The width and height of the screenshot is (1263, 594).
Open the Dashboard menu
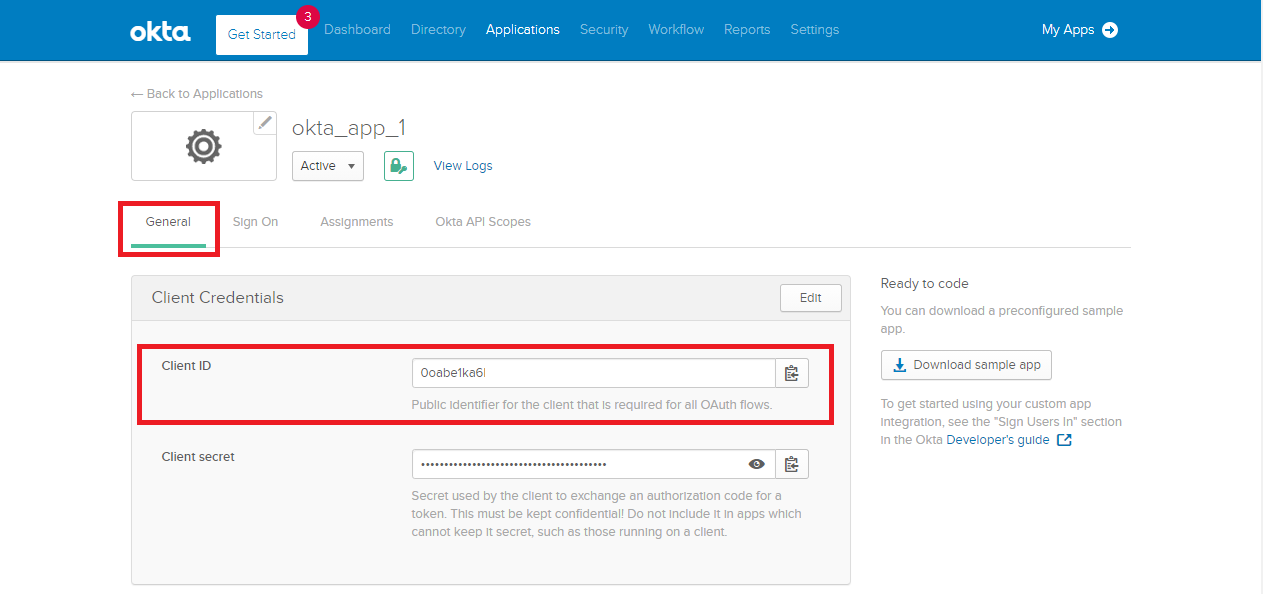pyautogui.click(x=357, y=30)
